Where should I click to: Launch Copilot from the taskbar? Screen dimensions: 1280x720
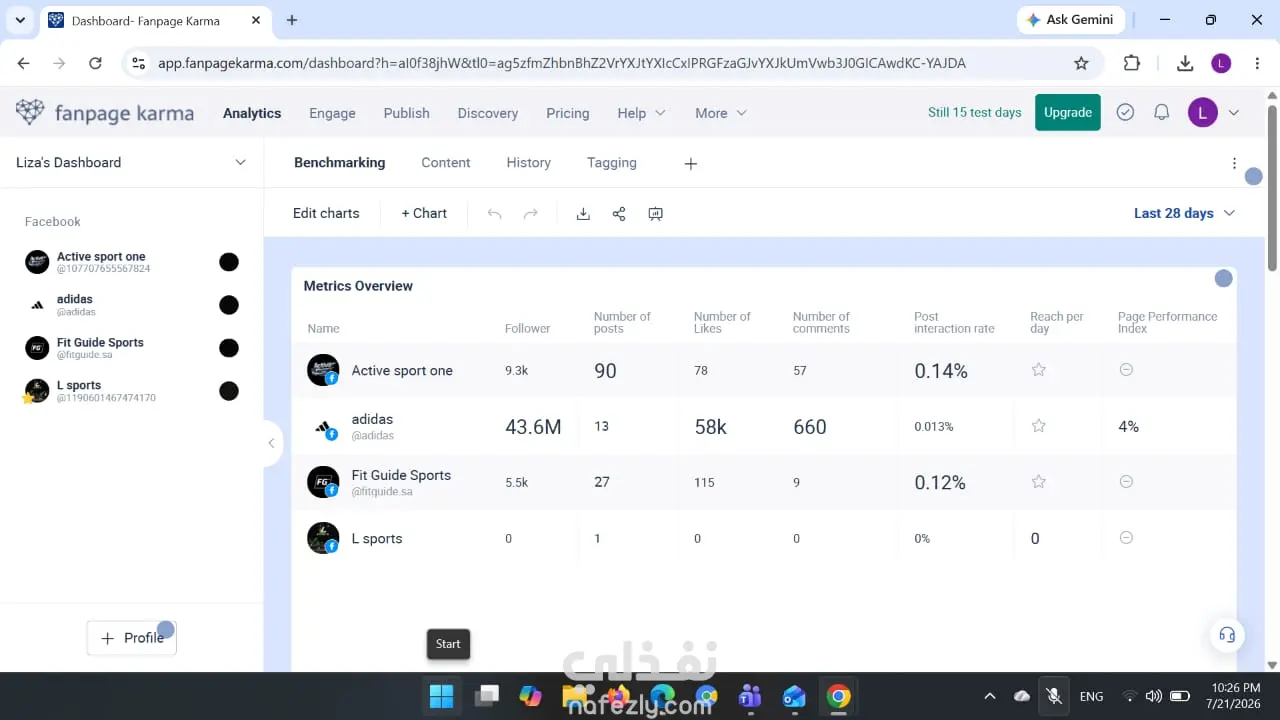[x=531, y=696]
